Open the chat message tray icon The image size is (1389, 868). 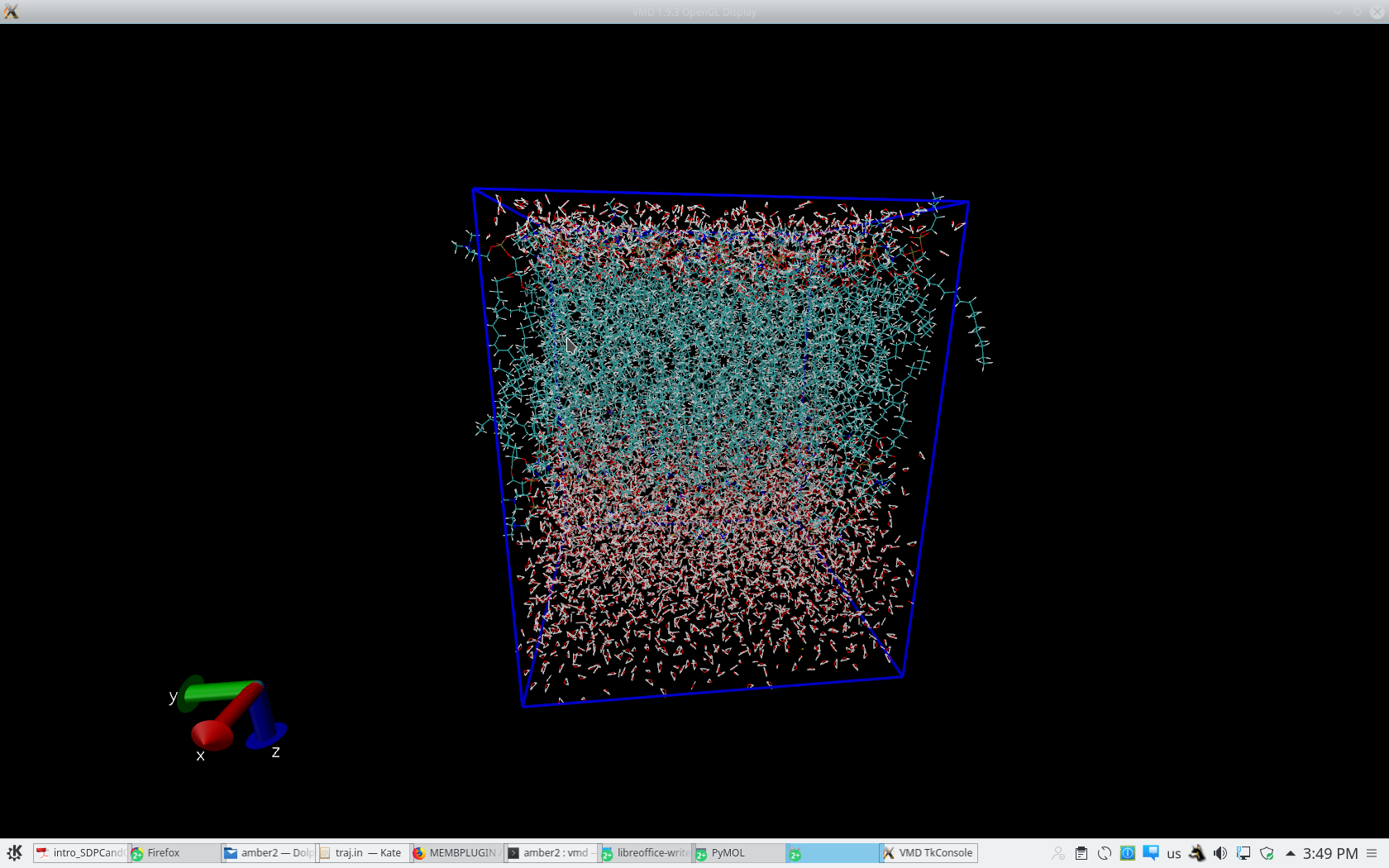(x=1151, y=853)
